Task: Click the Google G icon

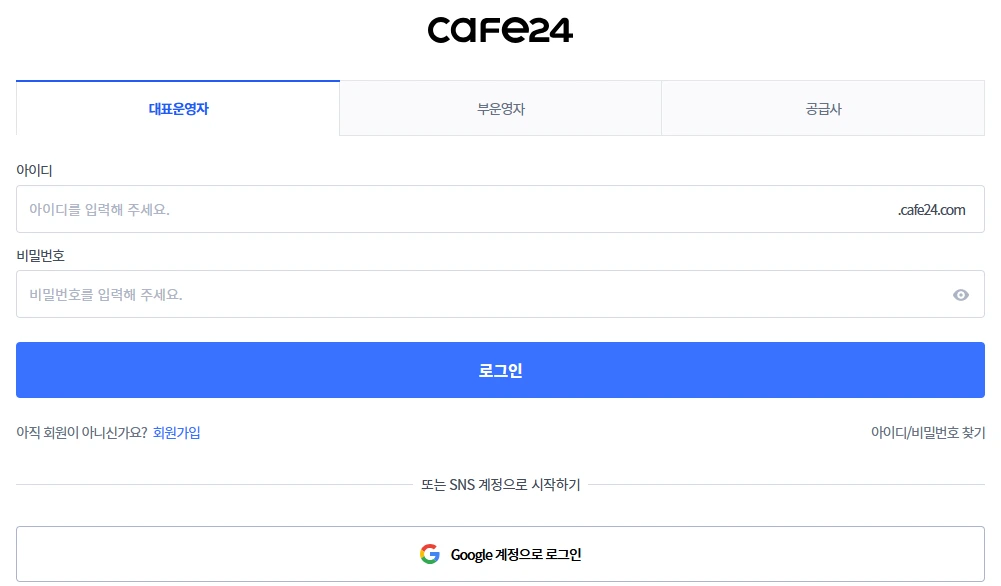Action: pos(430,553)
